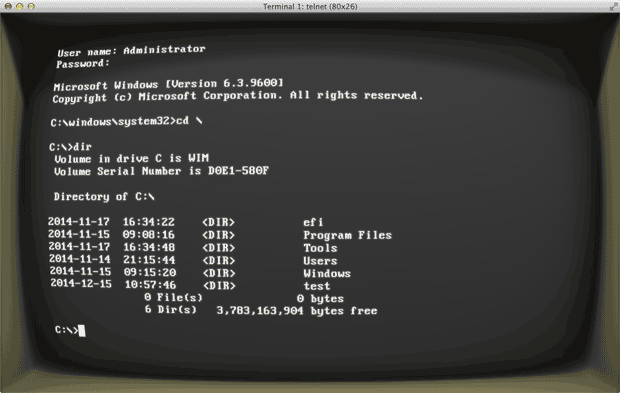This screenshot has height=393, width=620.
Task: Click 'Microsoft Windows [Version 6.3.9600]' line
Action: (168, 85)
